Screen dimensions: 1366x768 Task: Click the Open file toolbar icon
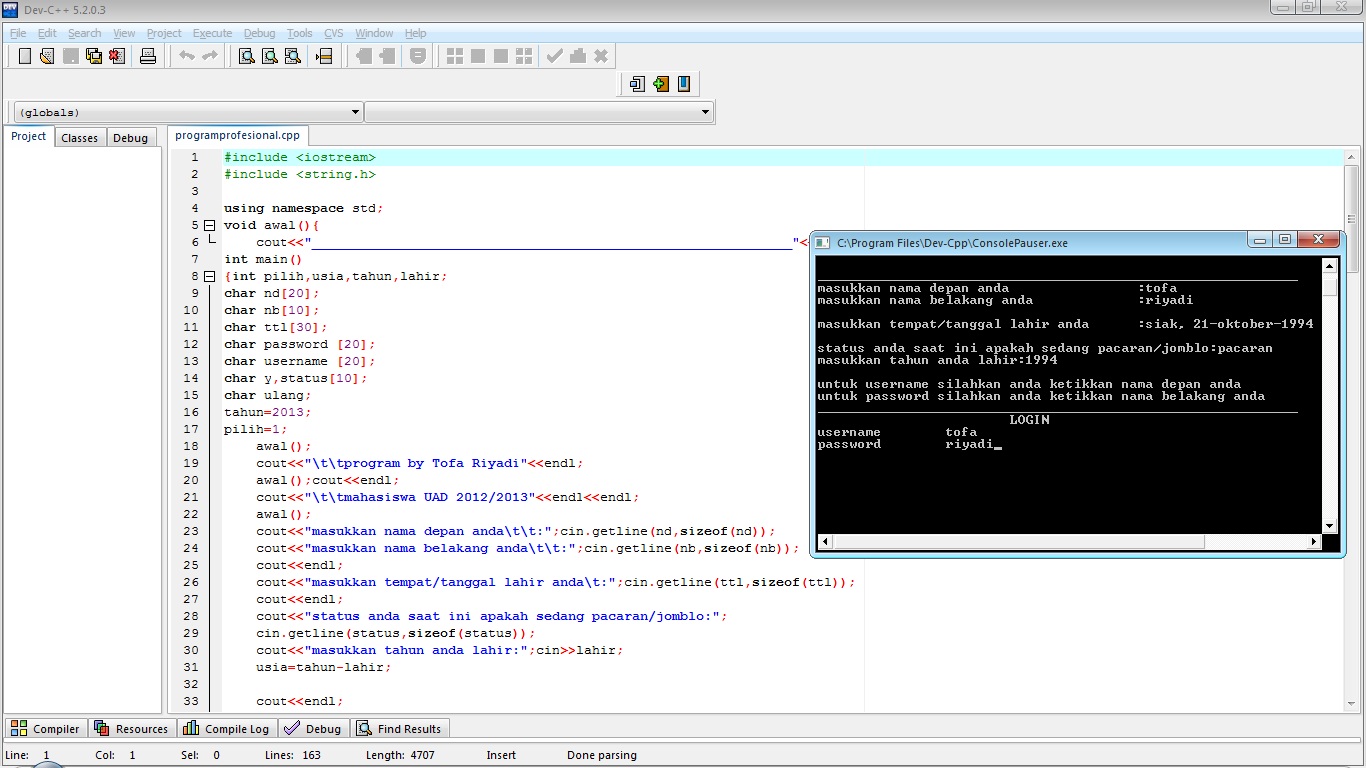pos(47,56)
